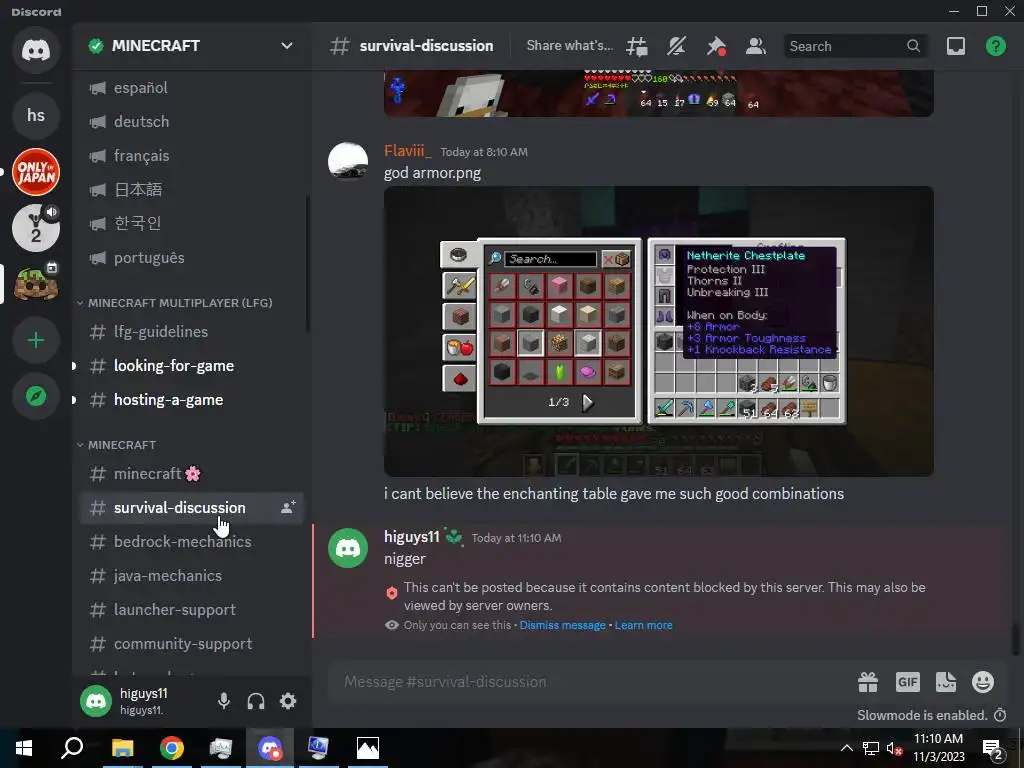Show hidden system tray icons
Viewport: 1024px width, 768px height.
click(x=846, y=748)
